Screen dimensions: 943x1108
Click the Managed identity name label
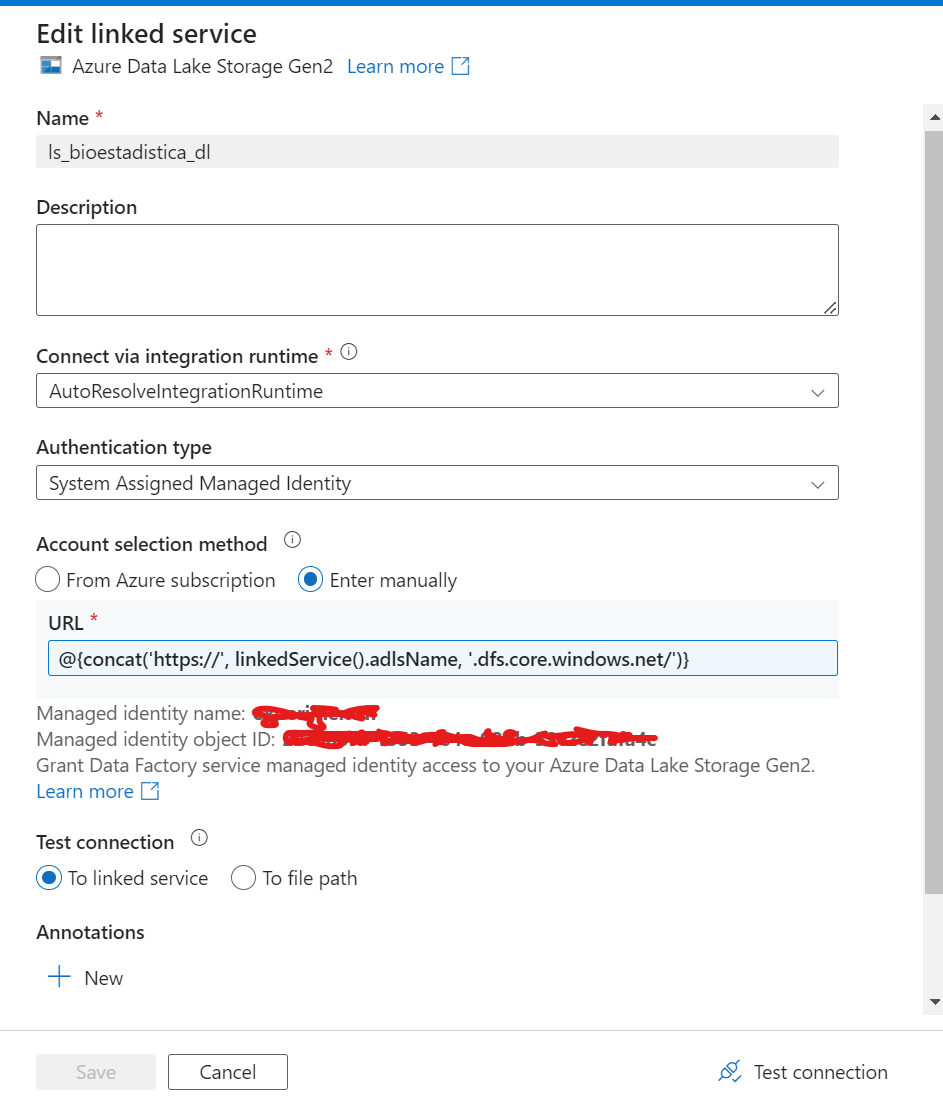pos(141,713)
